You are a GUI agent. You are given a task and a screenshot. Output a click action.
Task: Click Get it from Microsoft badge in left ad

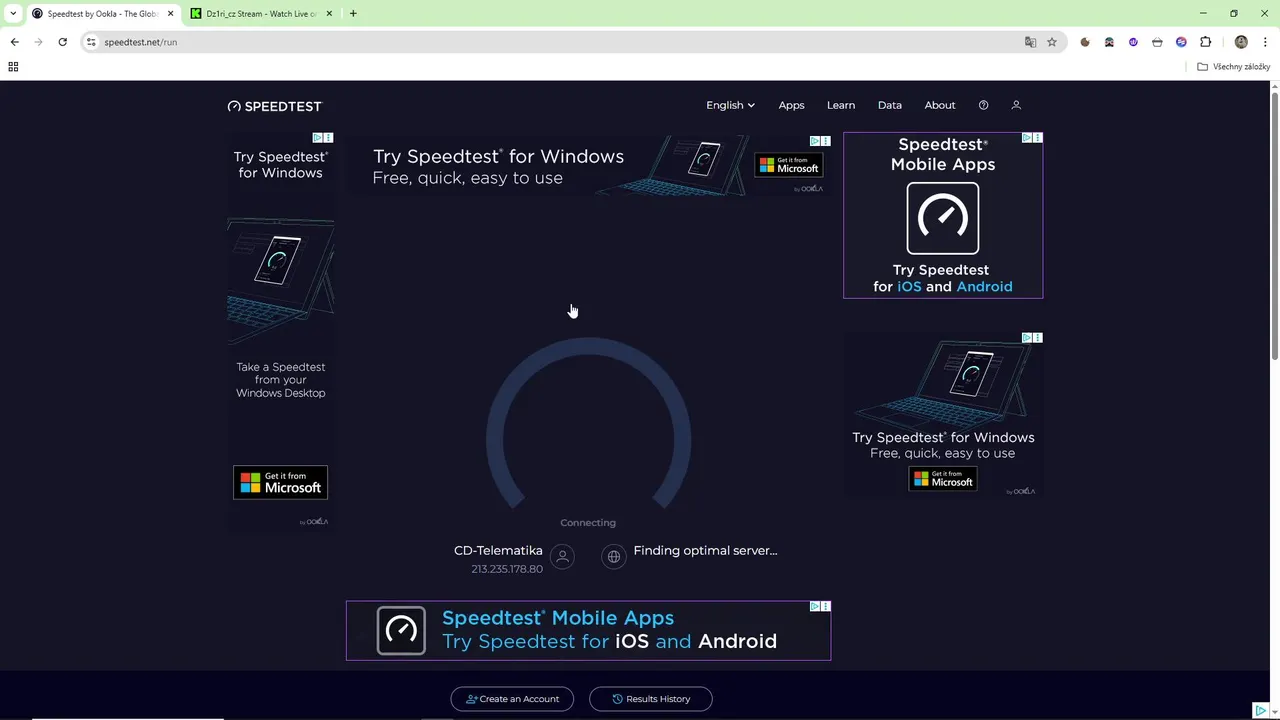click(x=280, y=482)
